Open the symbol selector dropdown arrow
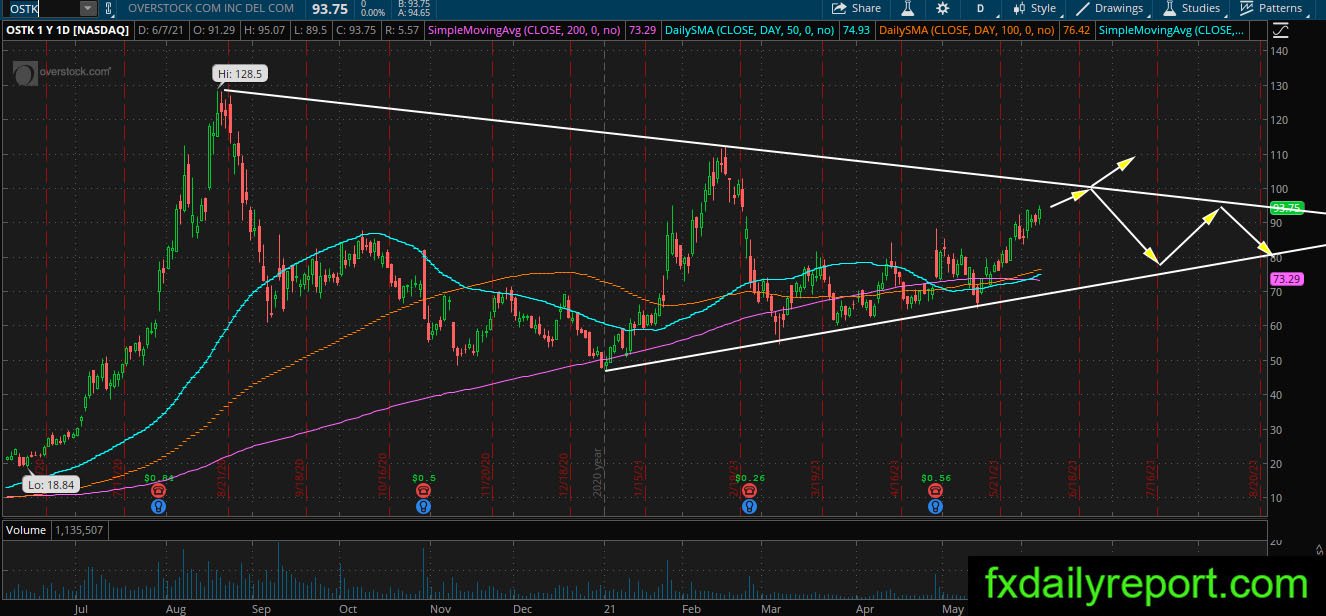The image size is (1326, 616). [87, 8]
